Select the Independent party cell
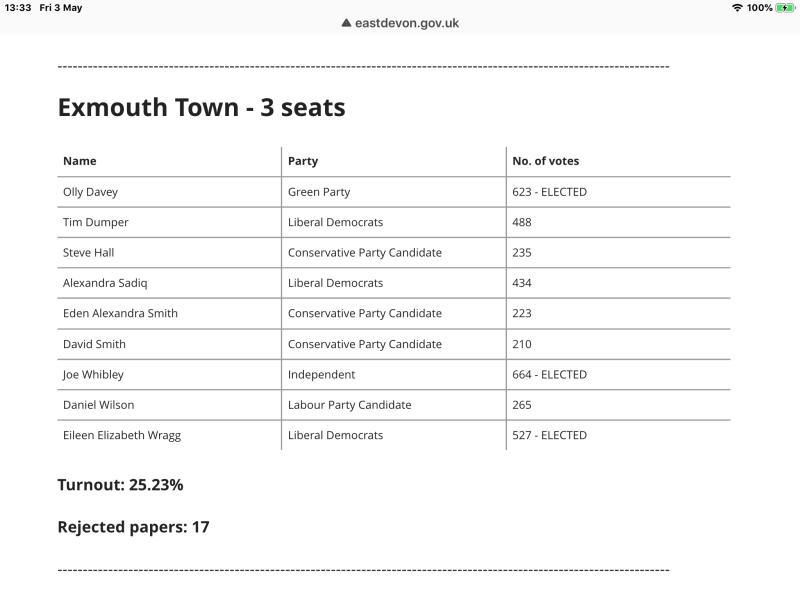Image resolution: width=800 pixels, height=600 pixels. 321,375
